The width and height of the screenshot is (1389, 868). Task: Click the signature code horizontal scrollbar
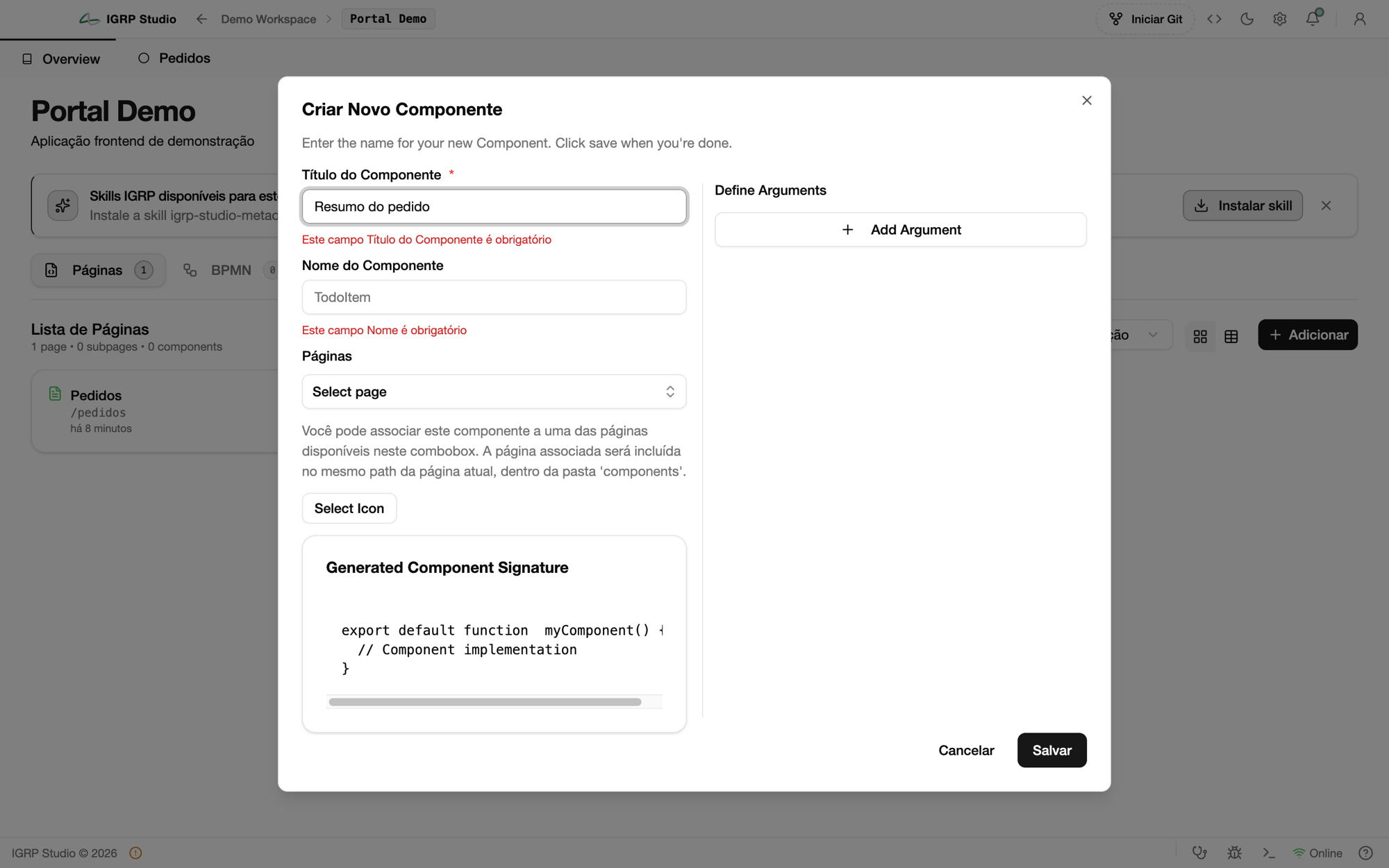click(x=485, y=702)
